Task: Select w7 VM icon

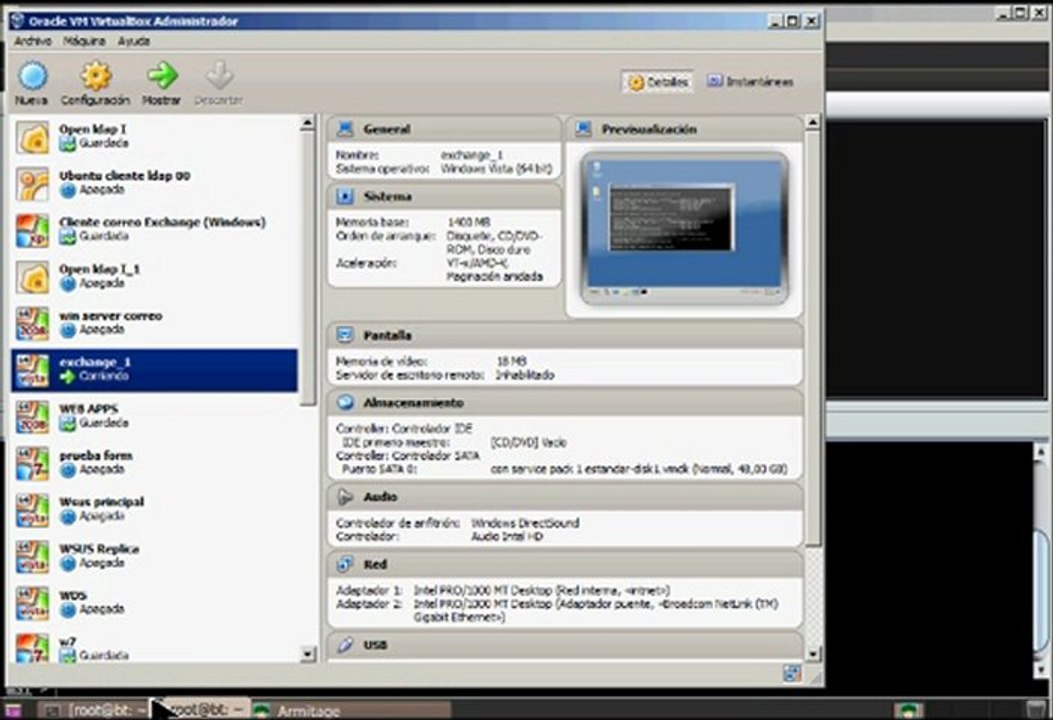Action: tap(32, 647)
